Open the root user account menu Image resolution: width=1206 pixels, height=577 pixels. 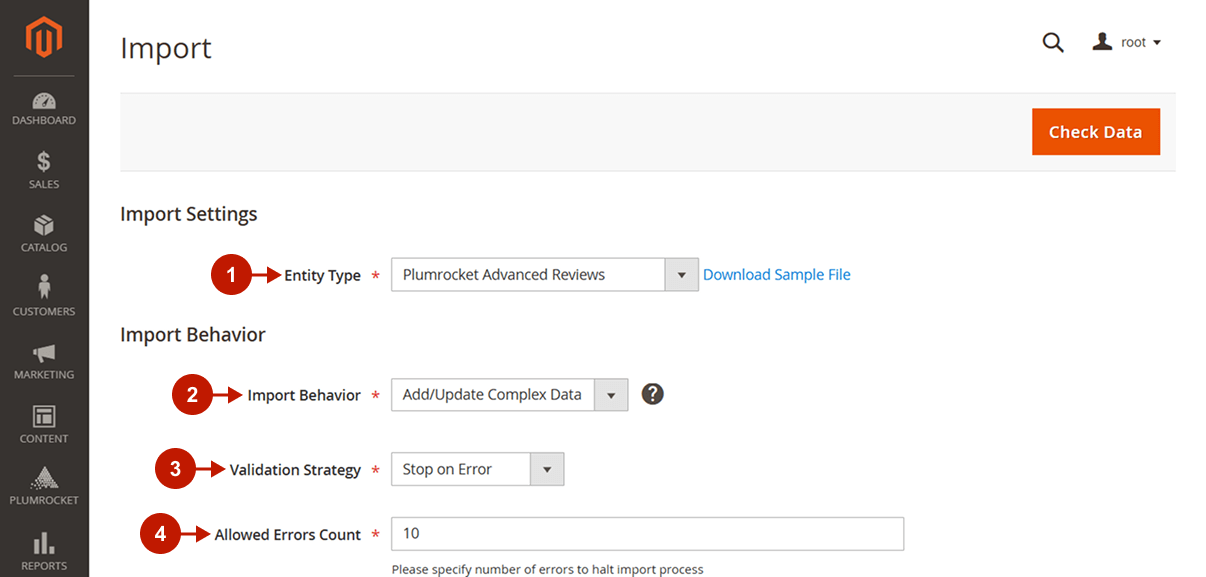pos(1127,43)
